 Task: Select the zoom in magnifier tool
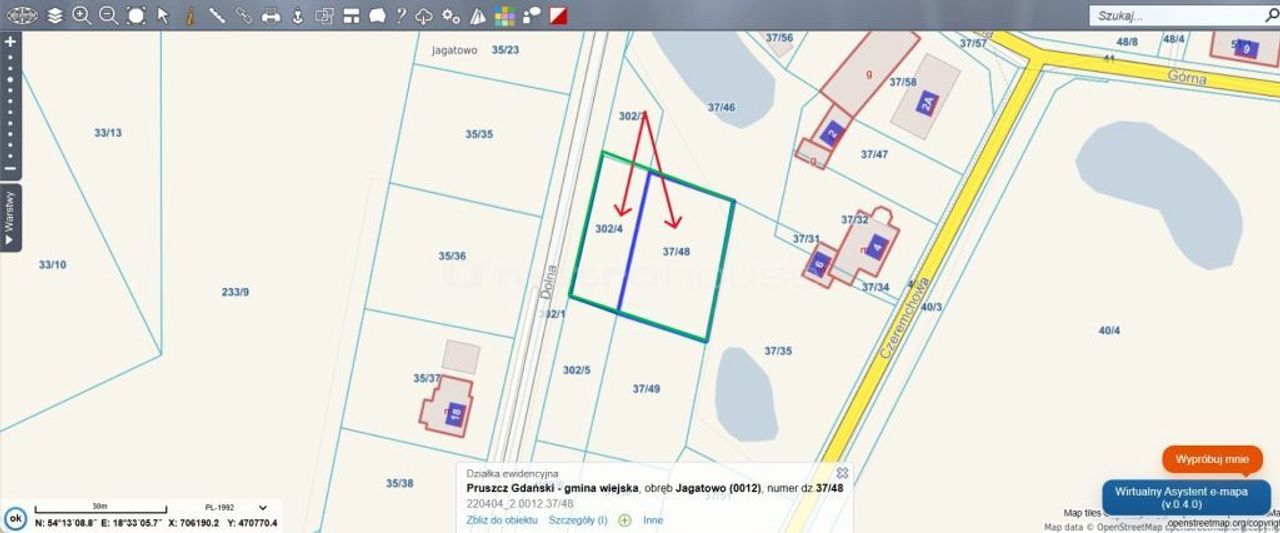(82, 15)
